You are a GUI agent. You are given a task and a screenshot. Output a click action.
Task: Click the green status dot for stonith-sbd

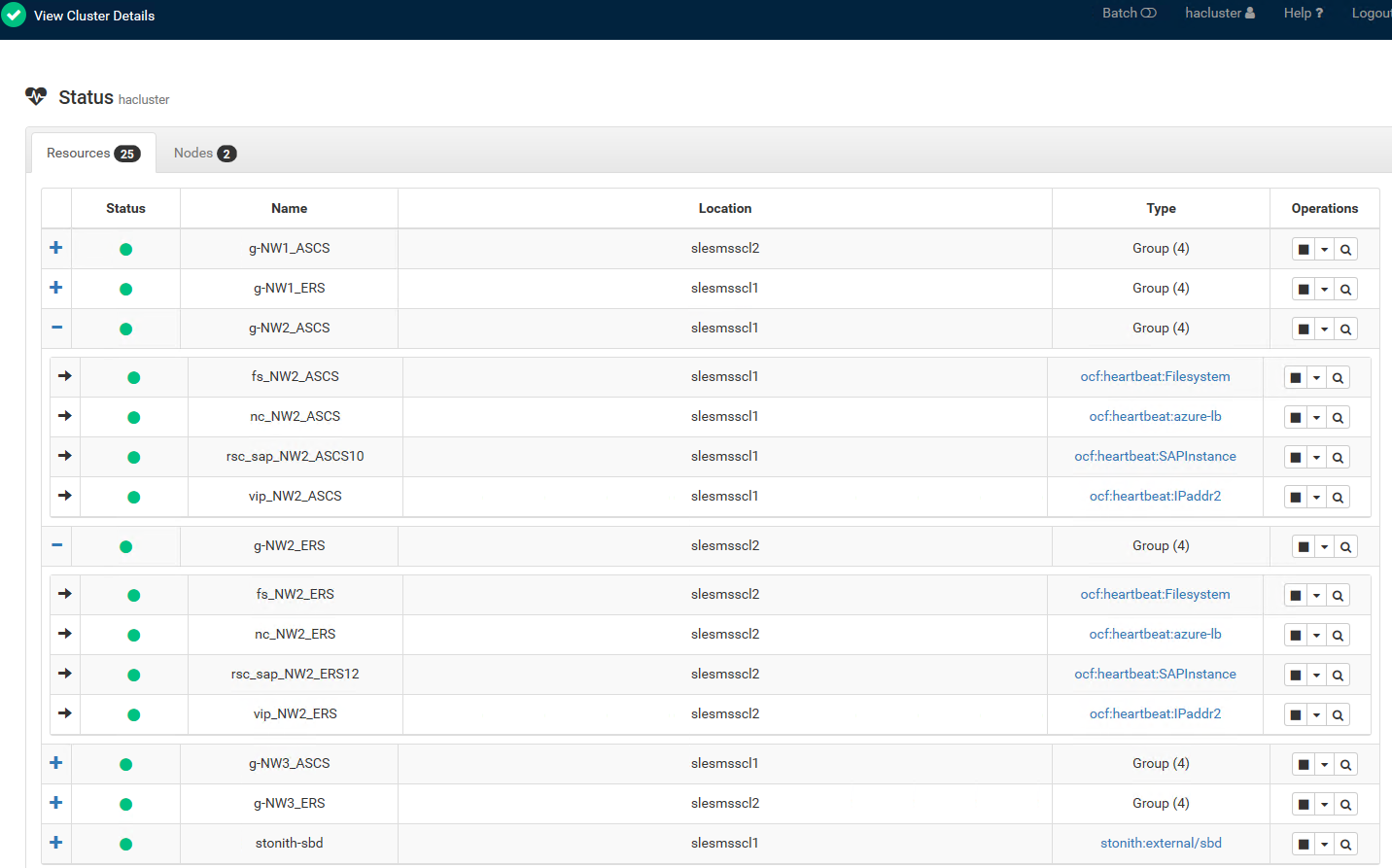point(125,845)
